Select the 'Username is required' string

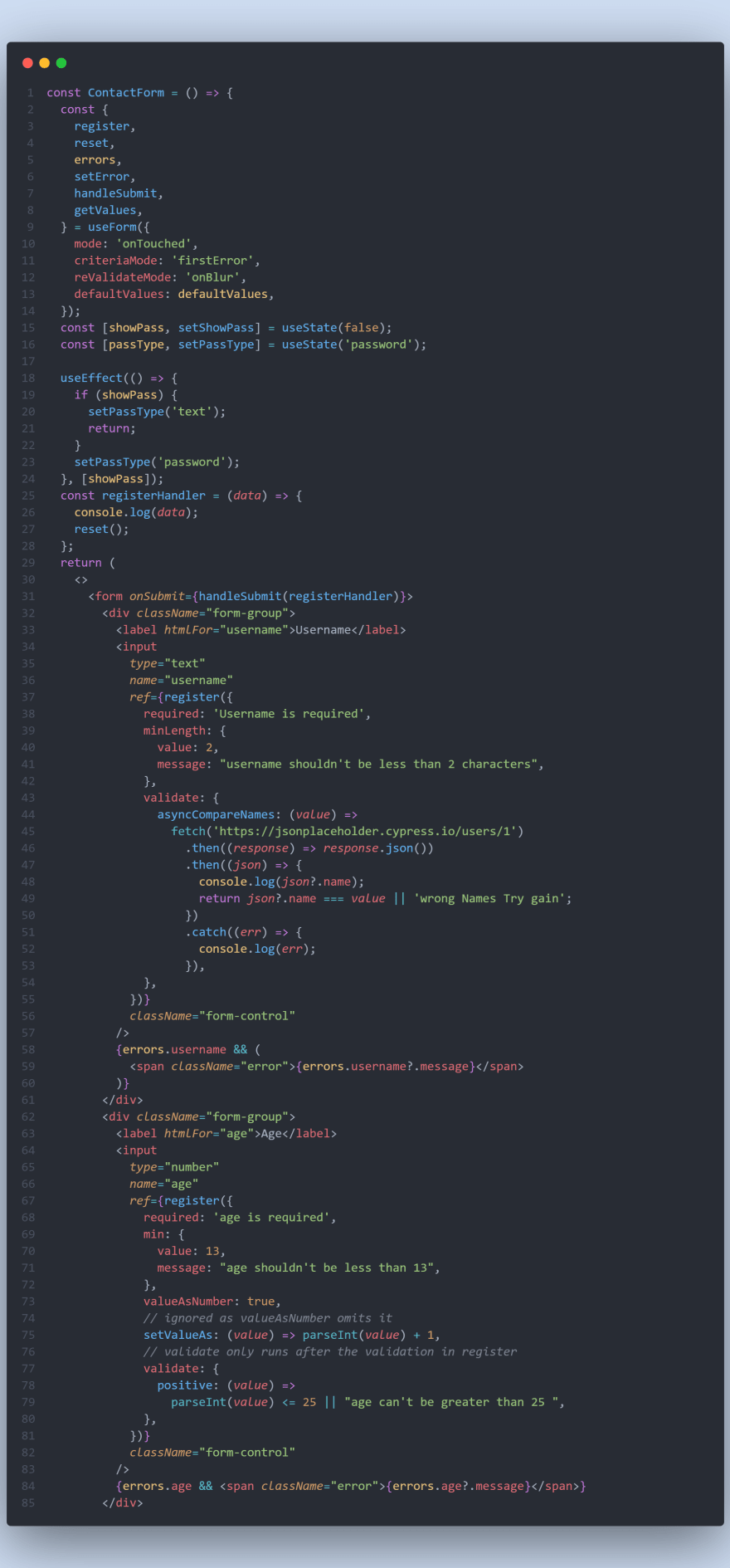(x=289, y=714)
